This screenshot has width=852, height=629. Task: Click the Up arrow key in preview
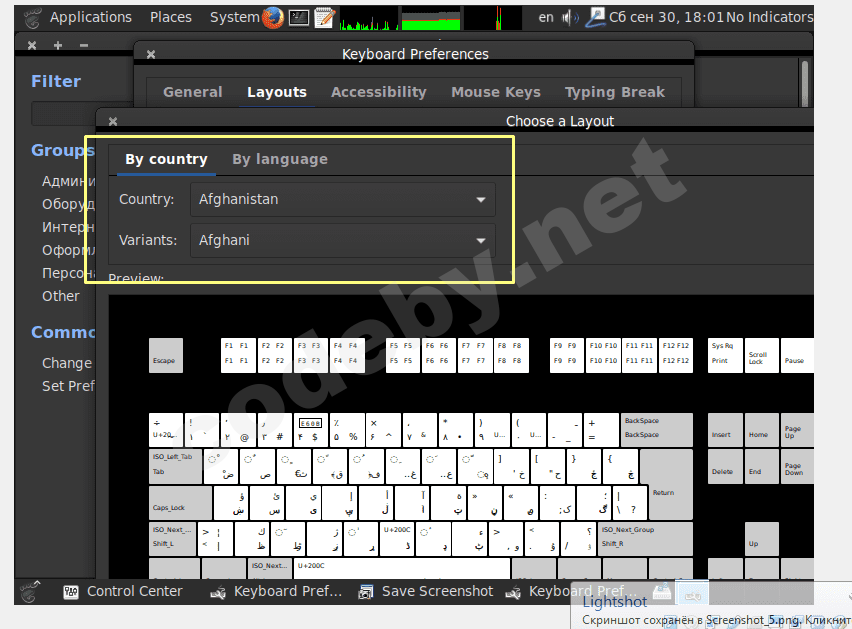click(762, 539)
